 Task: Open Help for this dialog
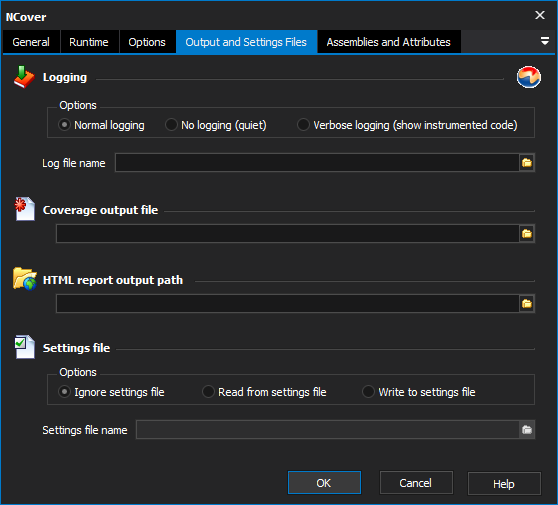tap(504, 484)
